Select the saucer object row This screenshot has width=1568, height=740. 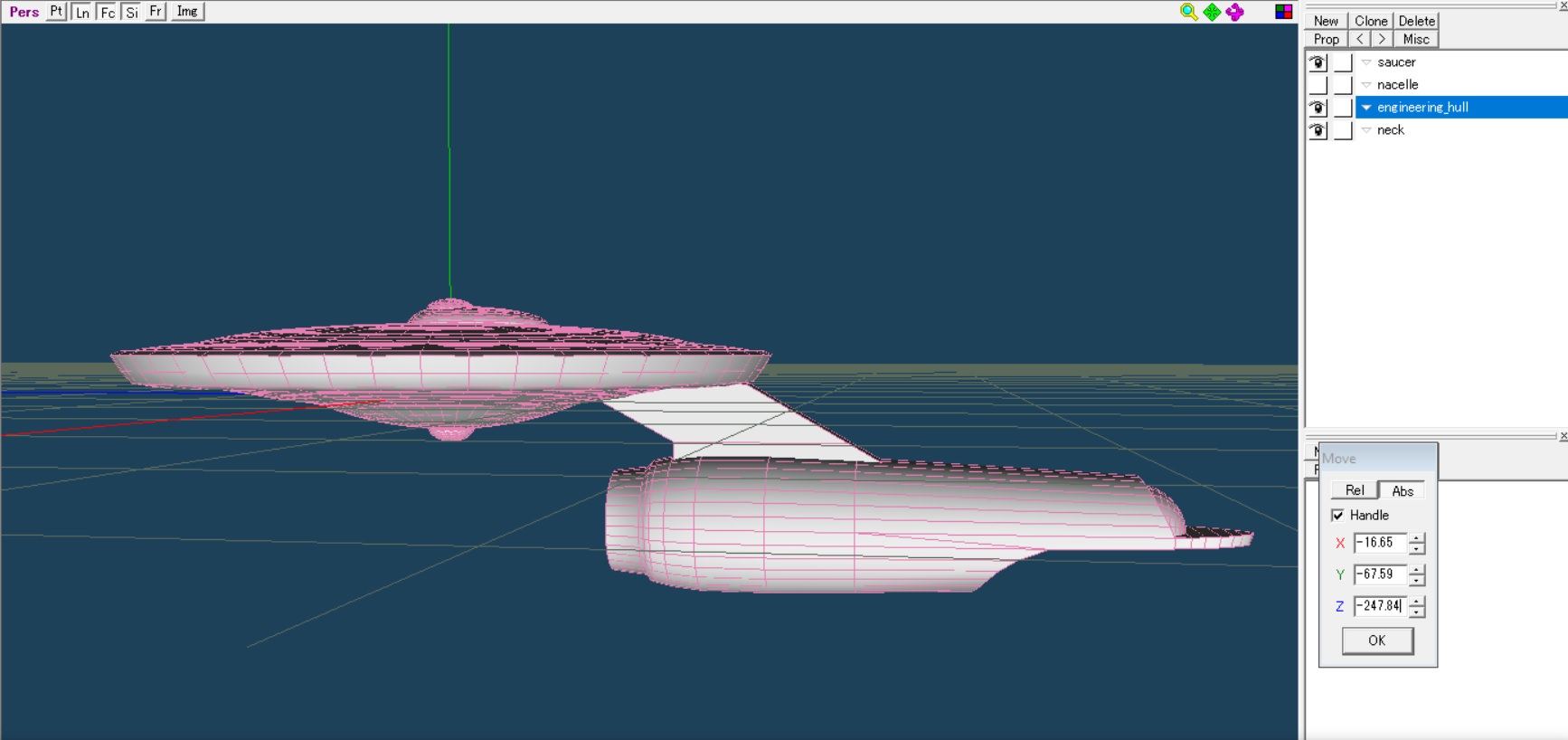[1461, 62]
